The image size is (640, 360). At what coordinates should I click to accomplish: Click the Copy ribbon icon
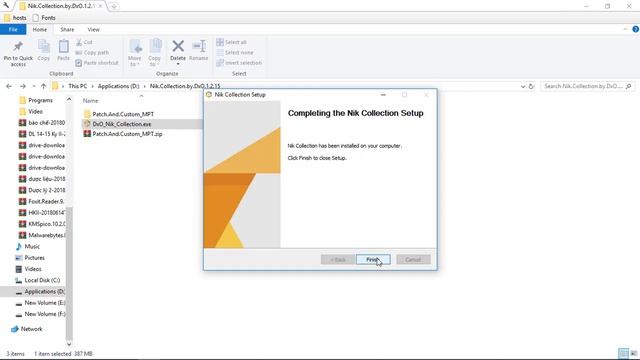coord(44,51)
